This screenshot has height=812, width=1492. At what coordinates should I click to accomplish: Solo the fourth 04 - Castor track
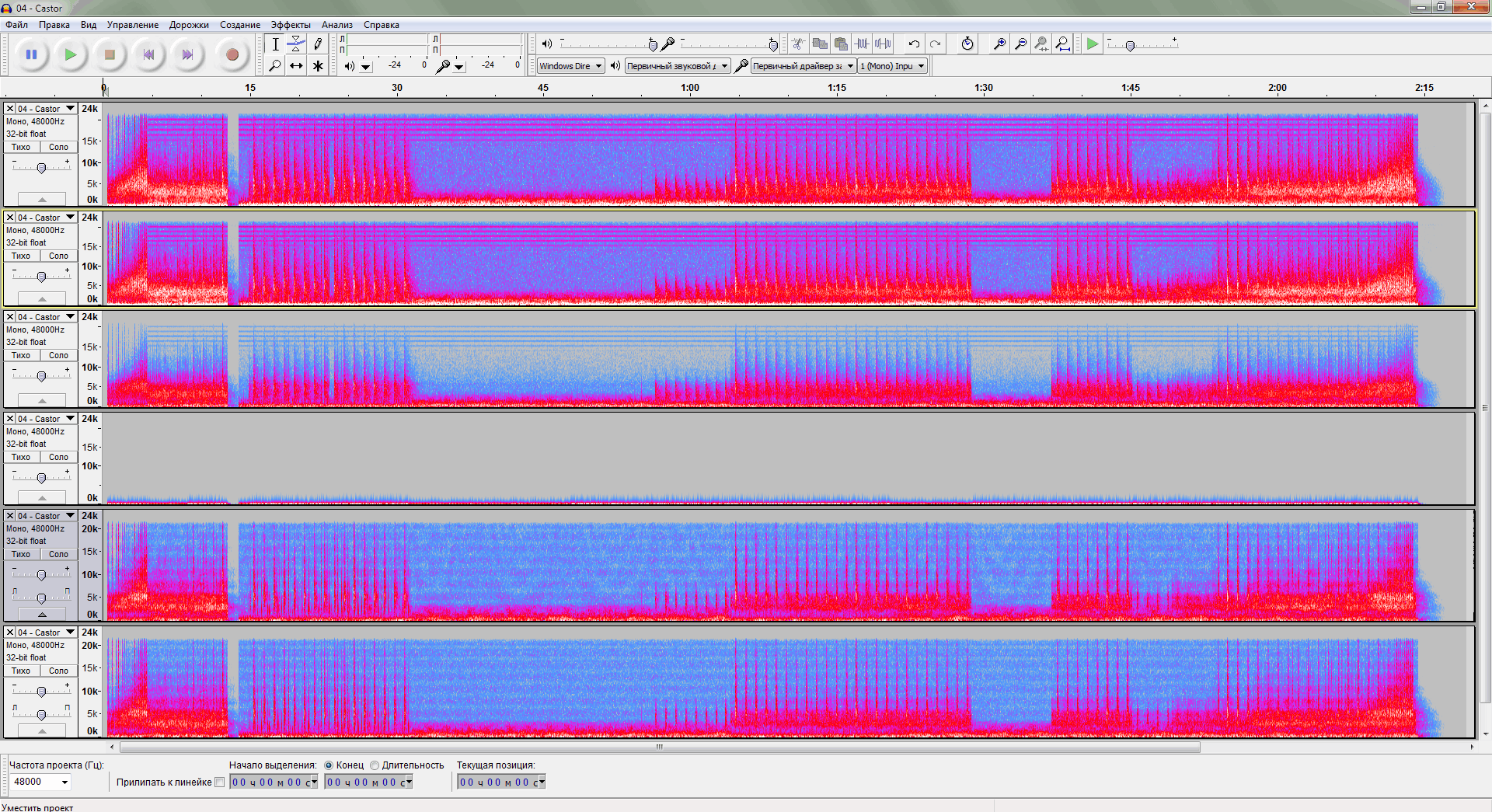58,457
